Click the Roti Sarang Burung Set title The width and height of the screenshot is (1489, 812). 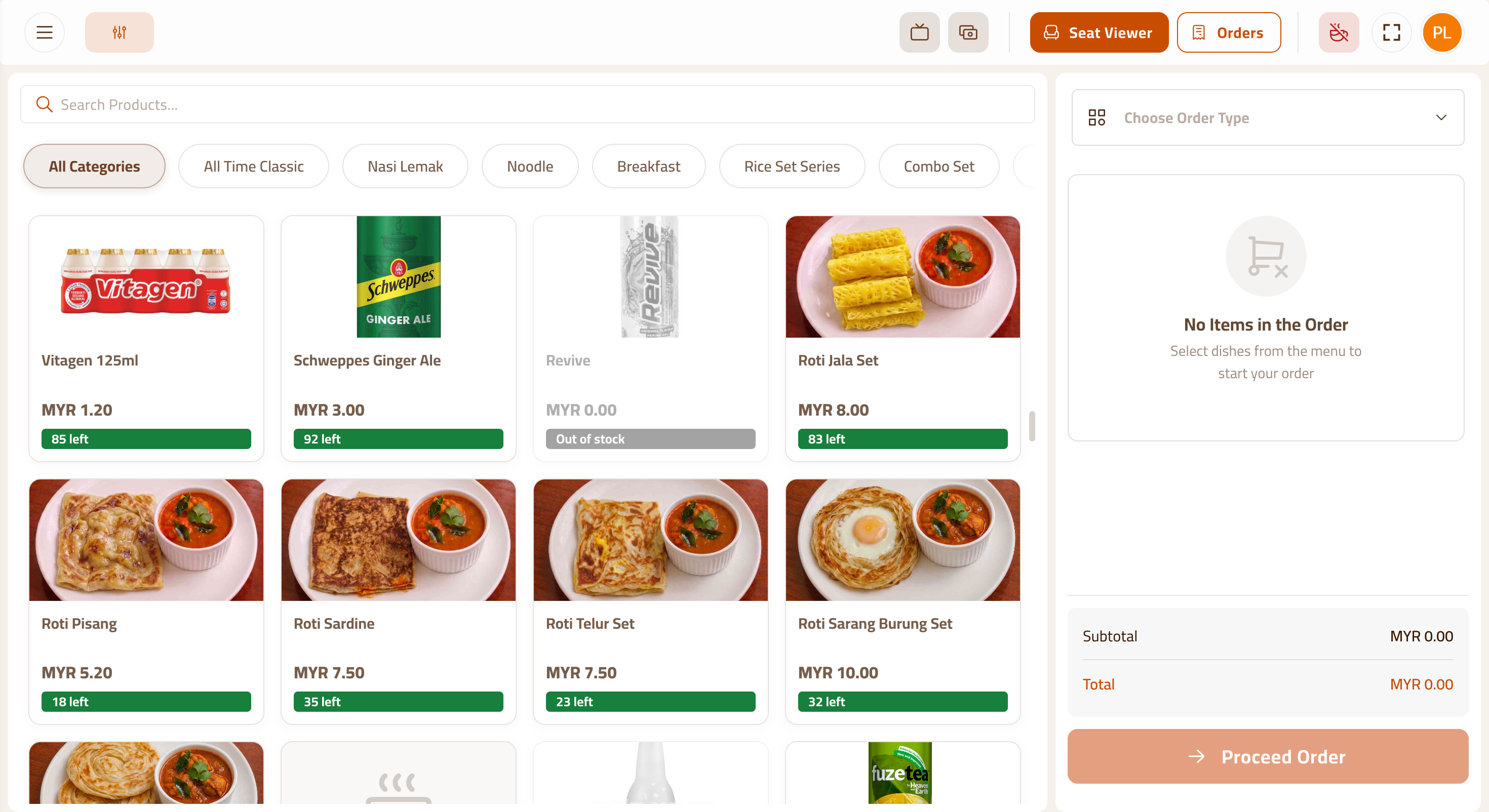point(875,624)
